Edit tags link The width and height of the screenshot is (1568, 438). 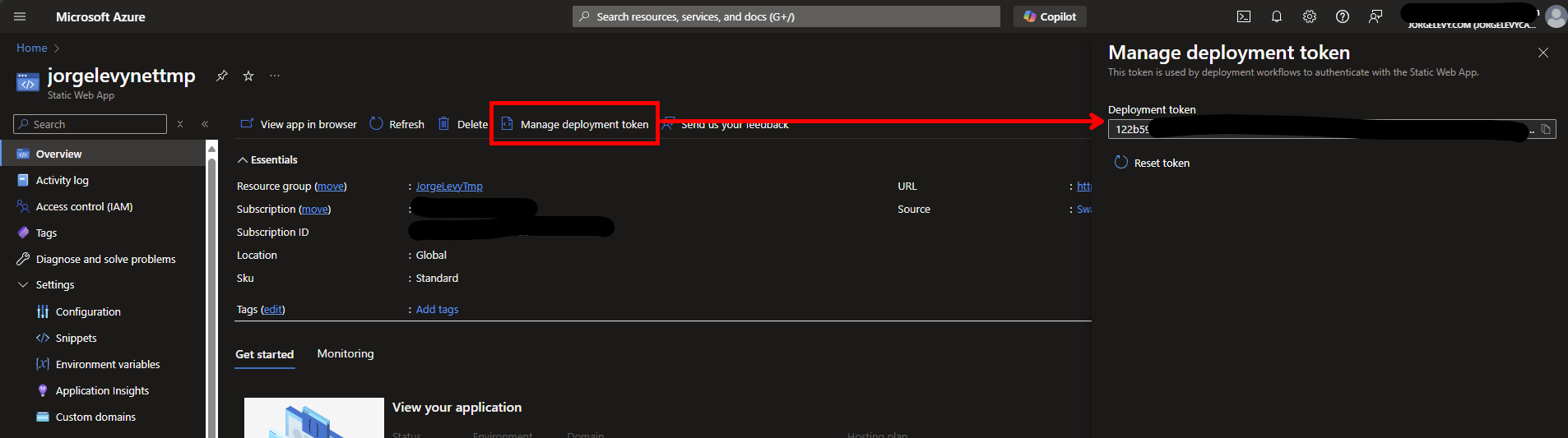pos(272,310)
